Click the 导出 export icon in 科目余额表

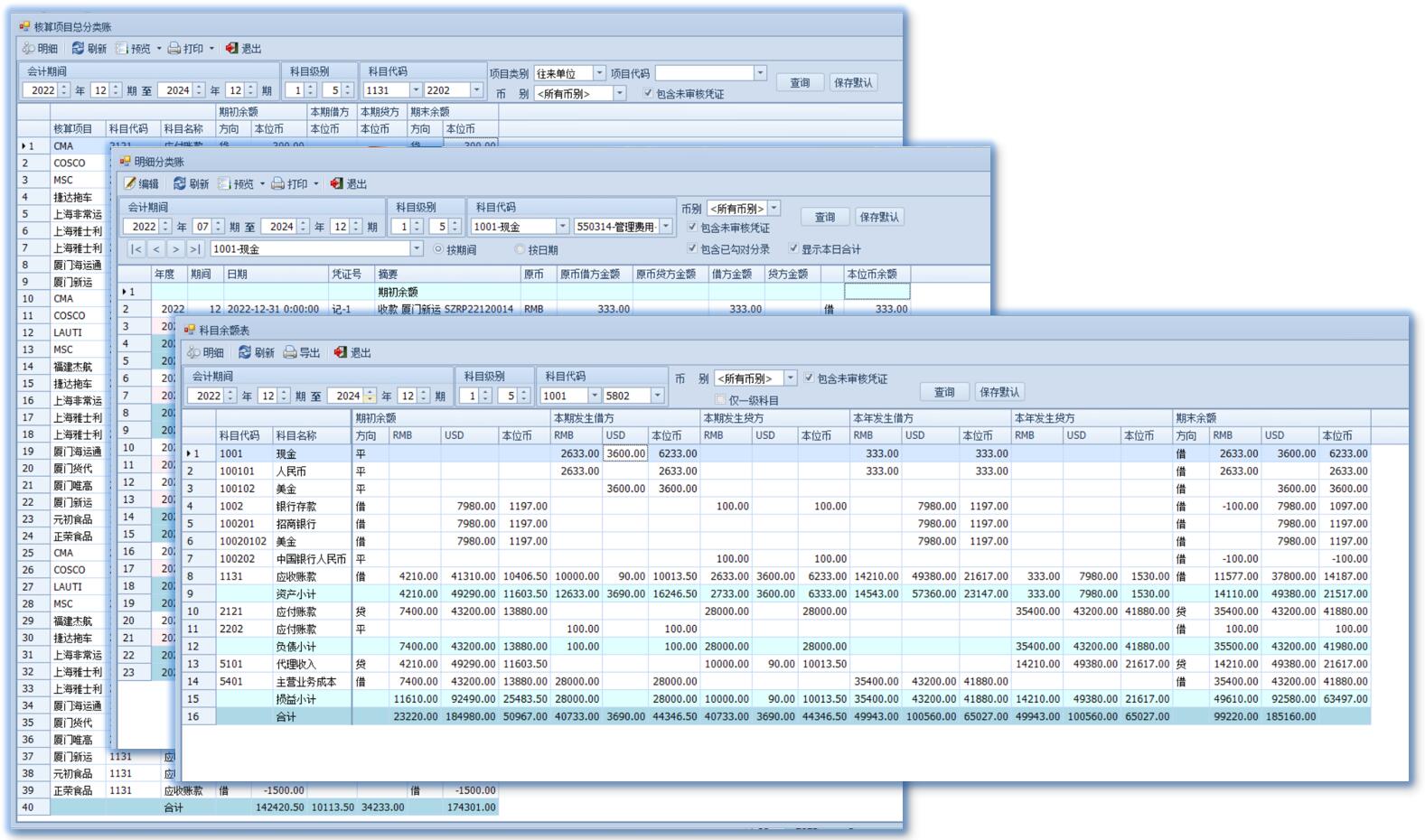[x=290, y=352]
